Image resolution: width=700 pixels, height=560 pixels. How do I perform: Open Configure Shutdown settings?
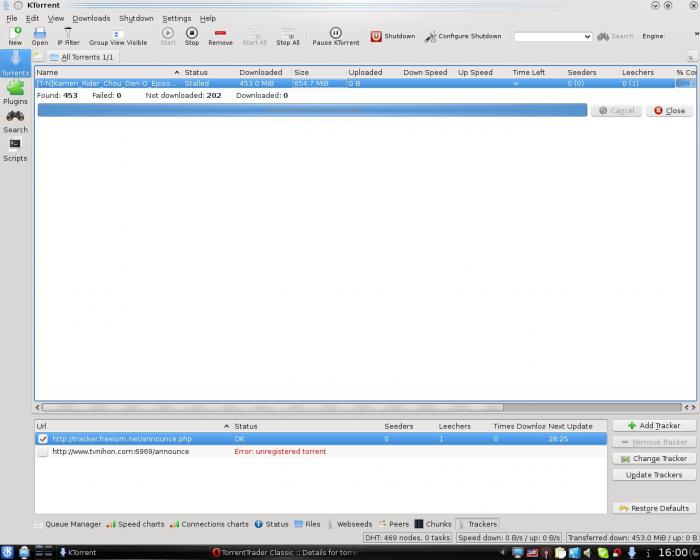pyautogui.click(x=463, y=36)
